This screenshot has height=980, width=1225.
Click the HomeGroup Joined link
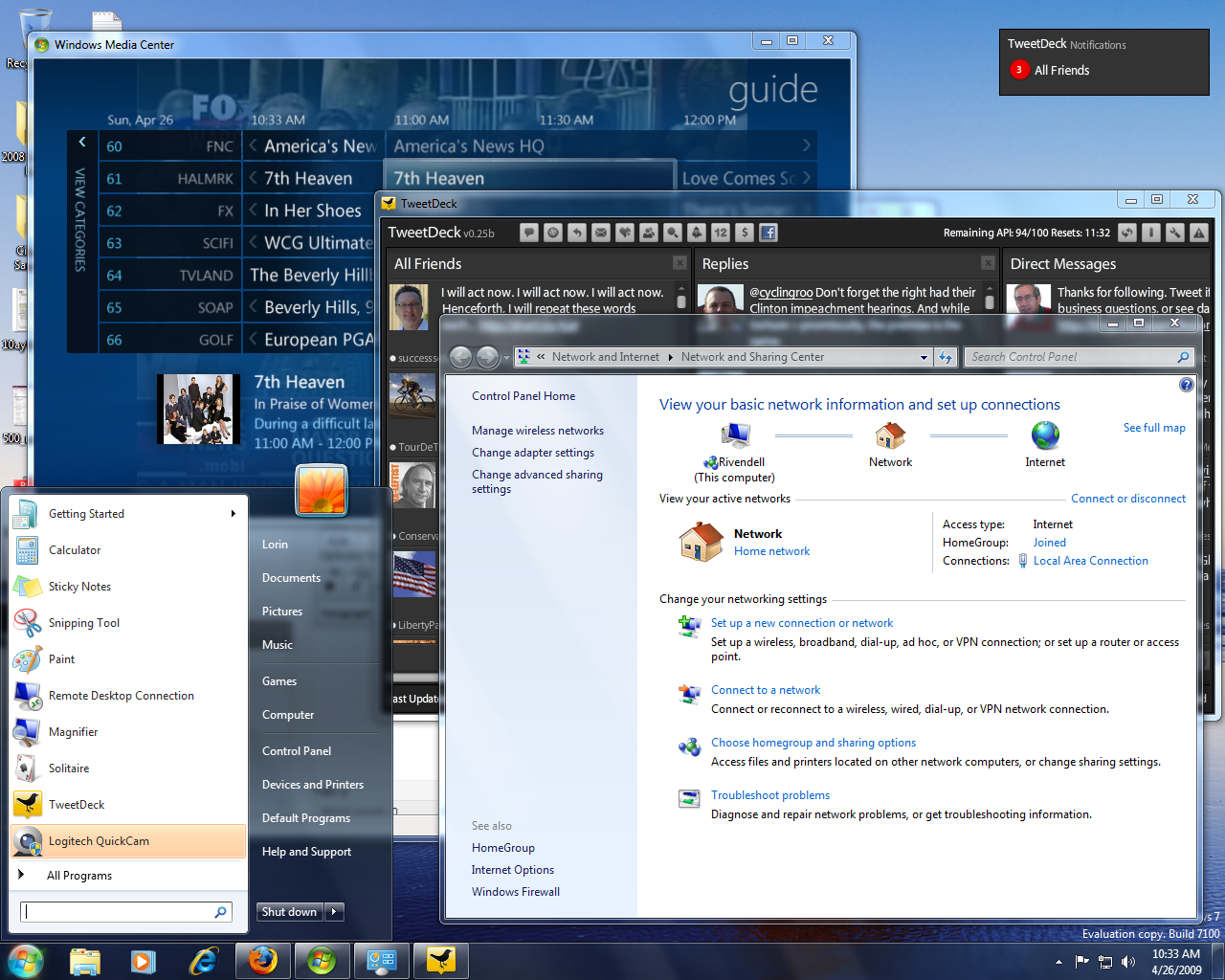pos(1050,543)
